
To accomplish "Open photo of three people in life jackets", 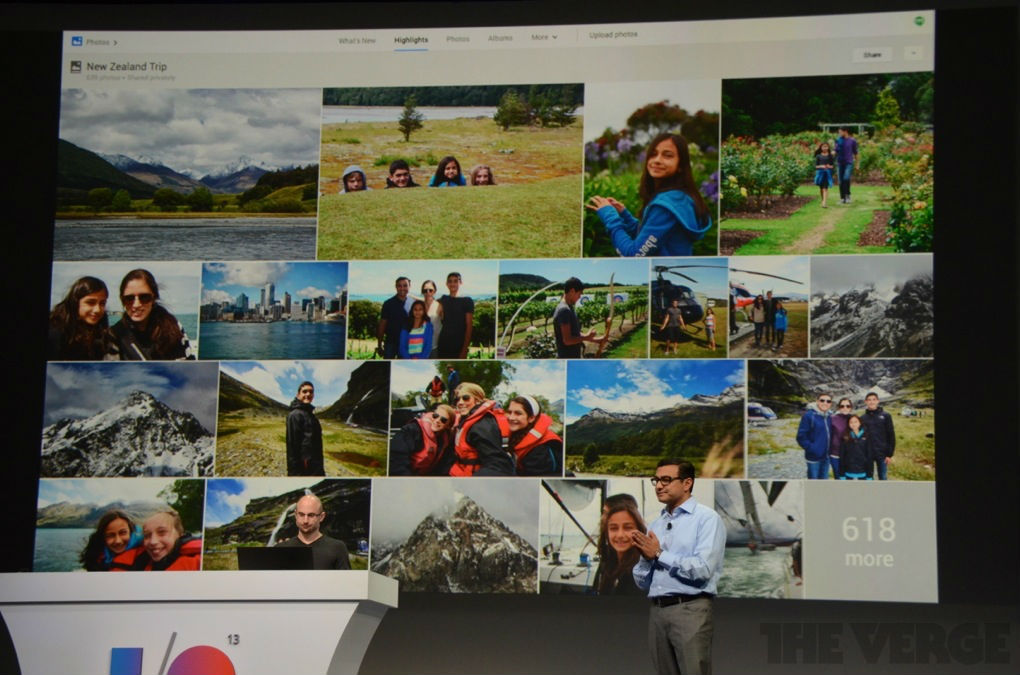I will (x=476, y=418).
